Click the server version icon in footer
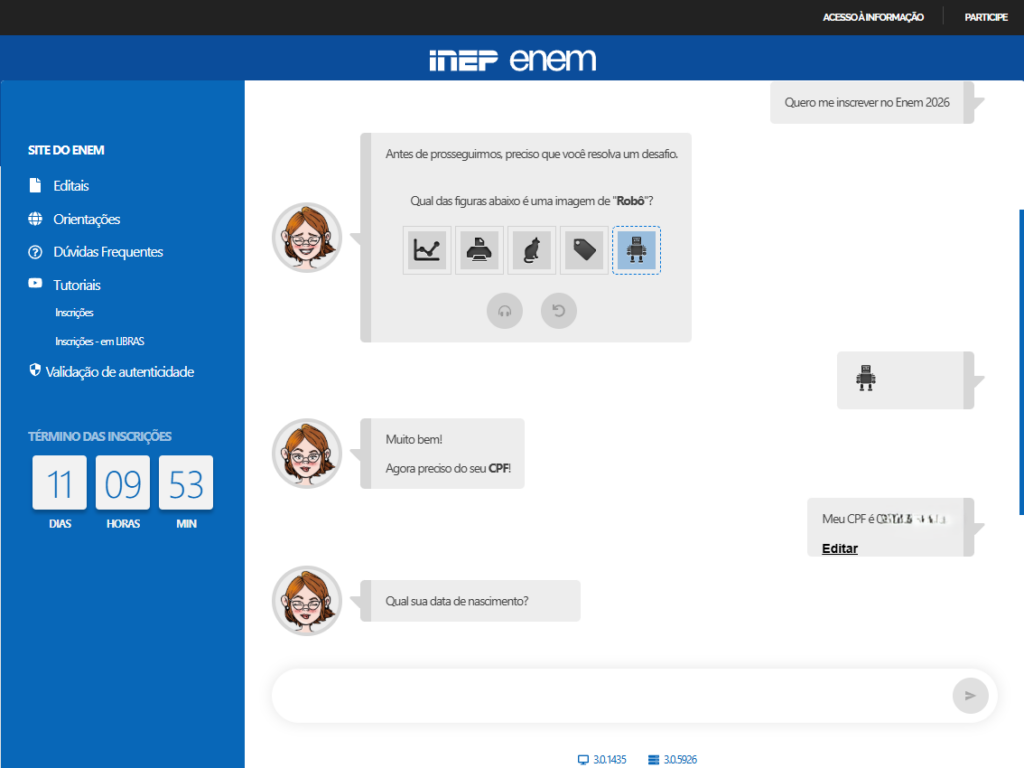 pyautogui.click(x=654, y=760)
